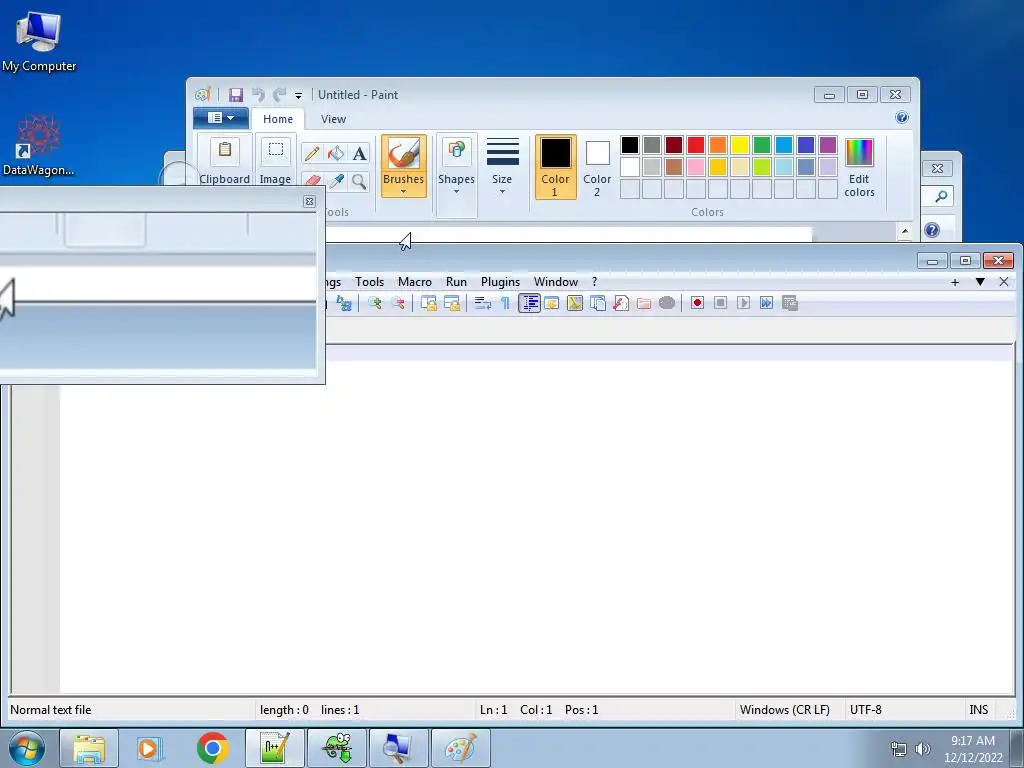Select the Text tool in Paint
This screenshot has width=1024, height=768.
point(359,153)
